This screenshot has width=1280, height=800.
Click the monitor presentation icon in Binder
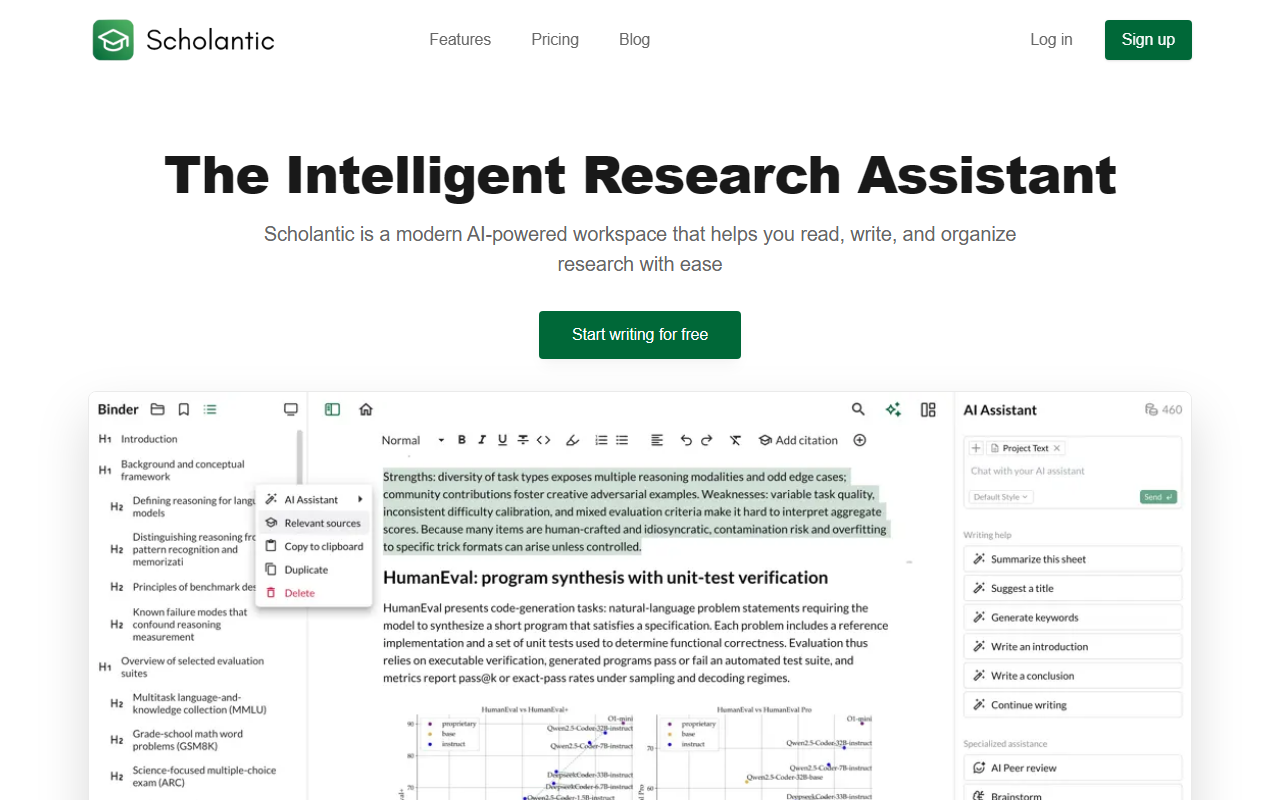click(x=291, y=409)
